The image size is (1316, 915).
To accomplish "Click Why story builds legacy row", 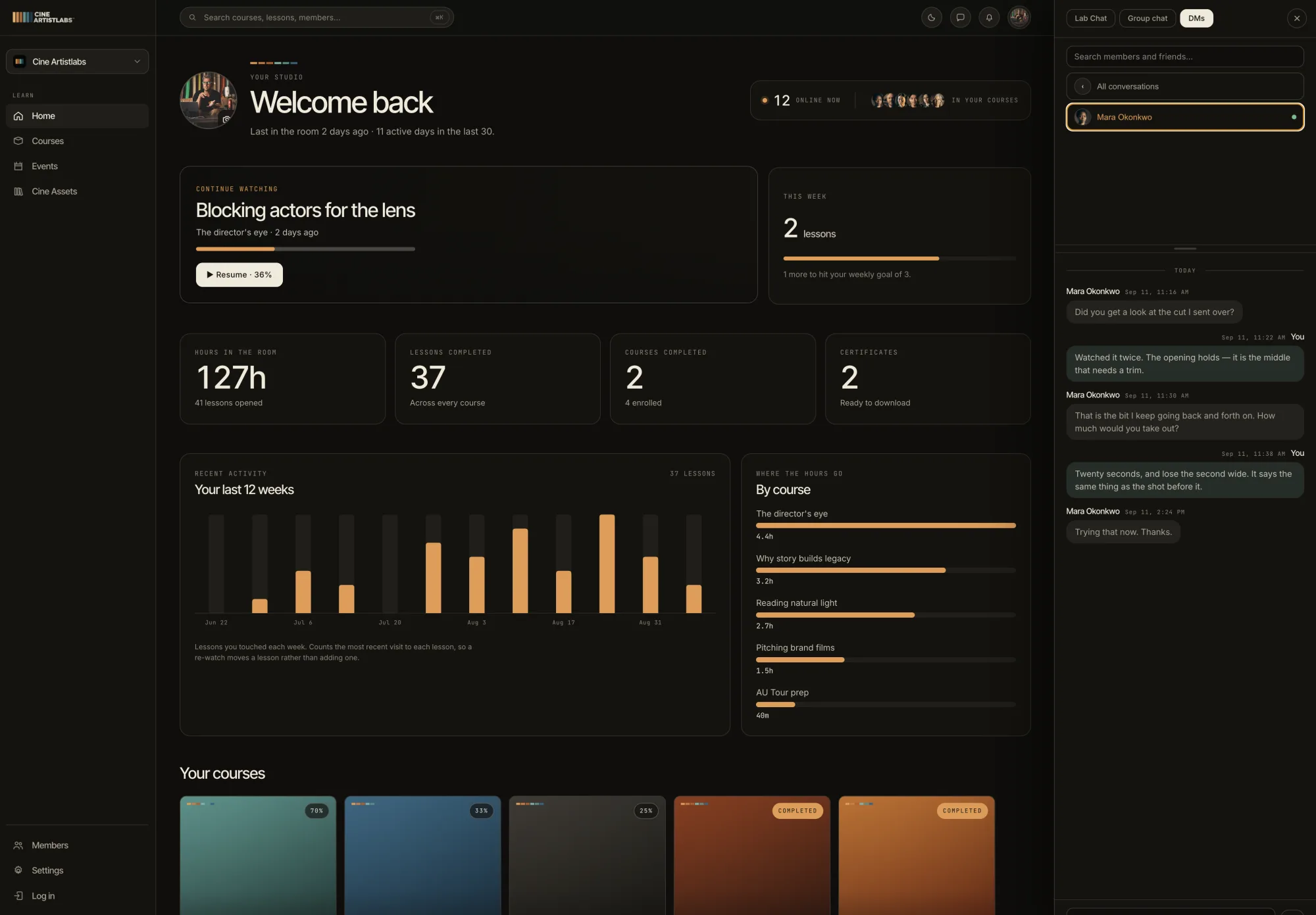I will [886, 570].
